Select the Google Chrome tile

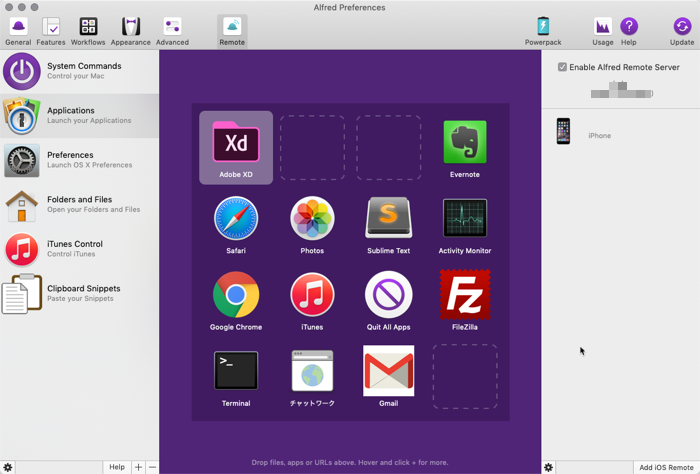(x=236, y=300)
